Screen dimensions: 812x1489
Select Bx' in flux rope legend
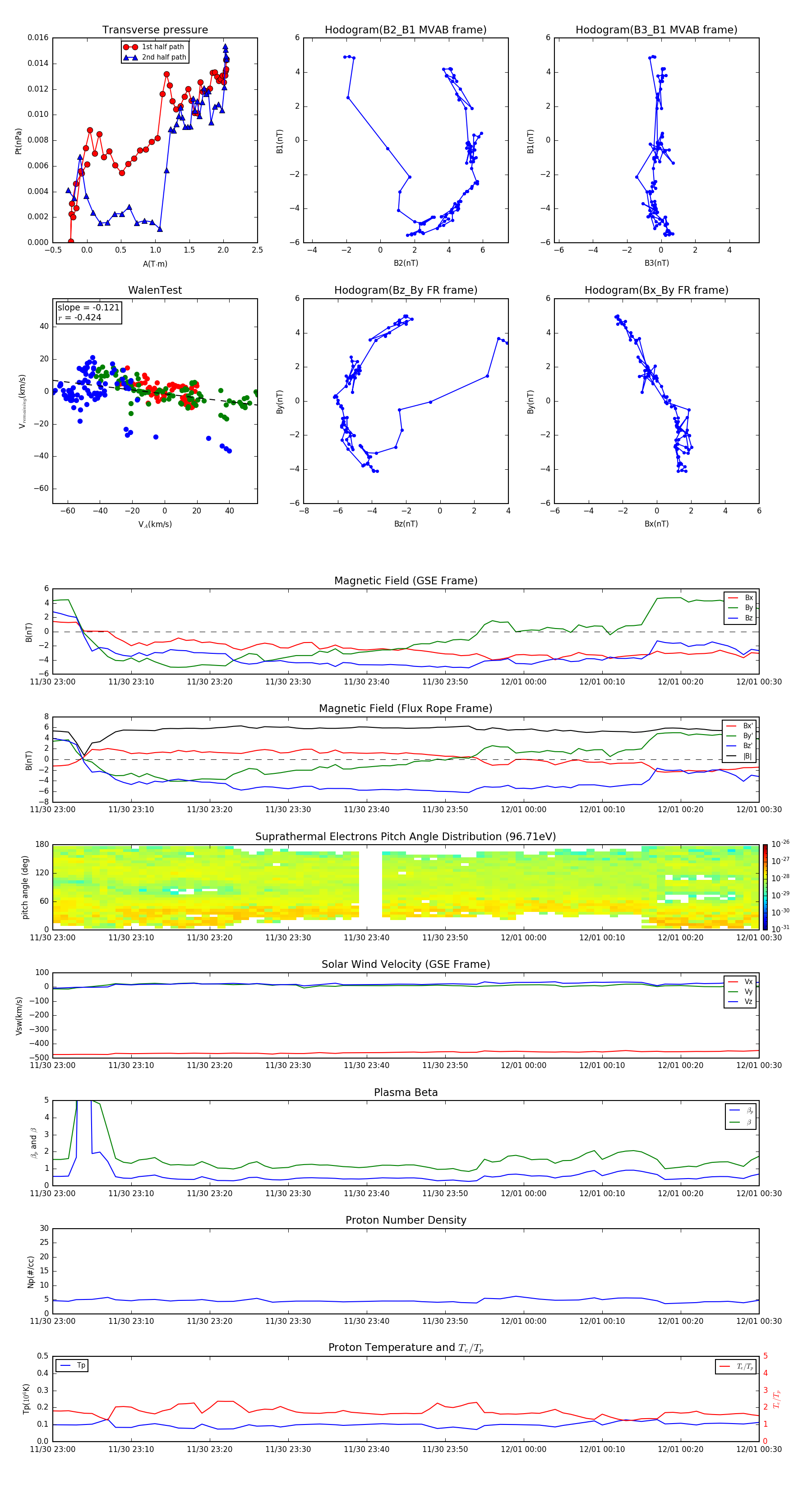click(740, 726)
